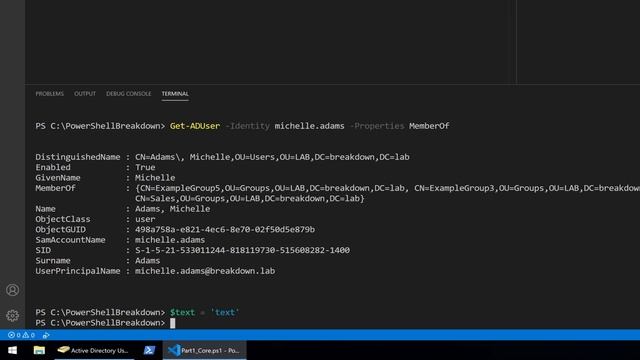Open the PowerShell taskbar icon
Screen dimensions: 640x360
click(149, 350)
